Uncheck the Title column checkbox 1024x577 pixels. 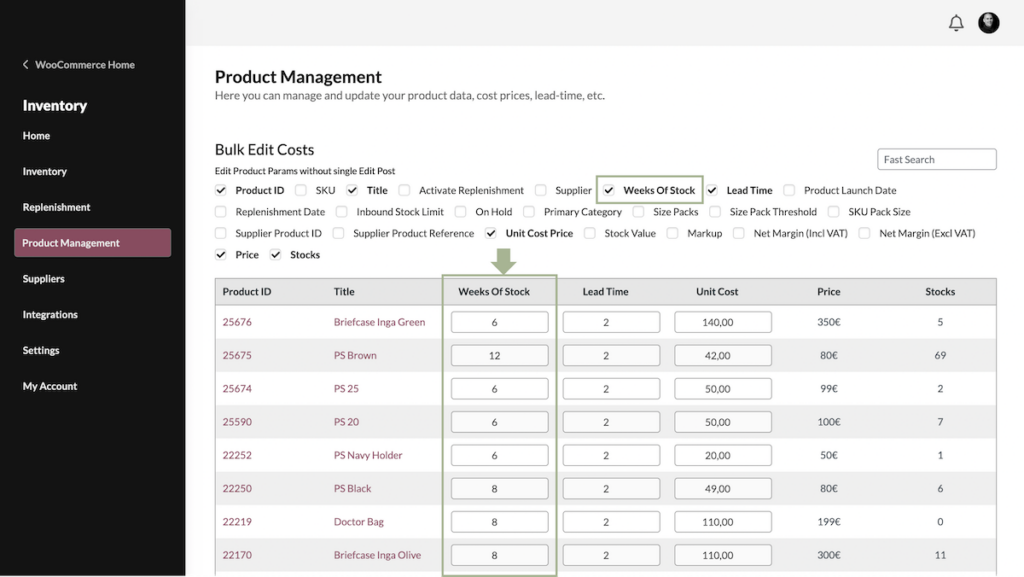pyautogui.click(x=352, y=190)
